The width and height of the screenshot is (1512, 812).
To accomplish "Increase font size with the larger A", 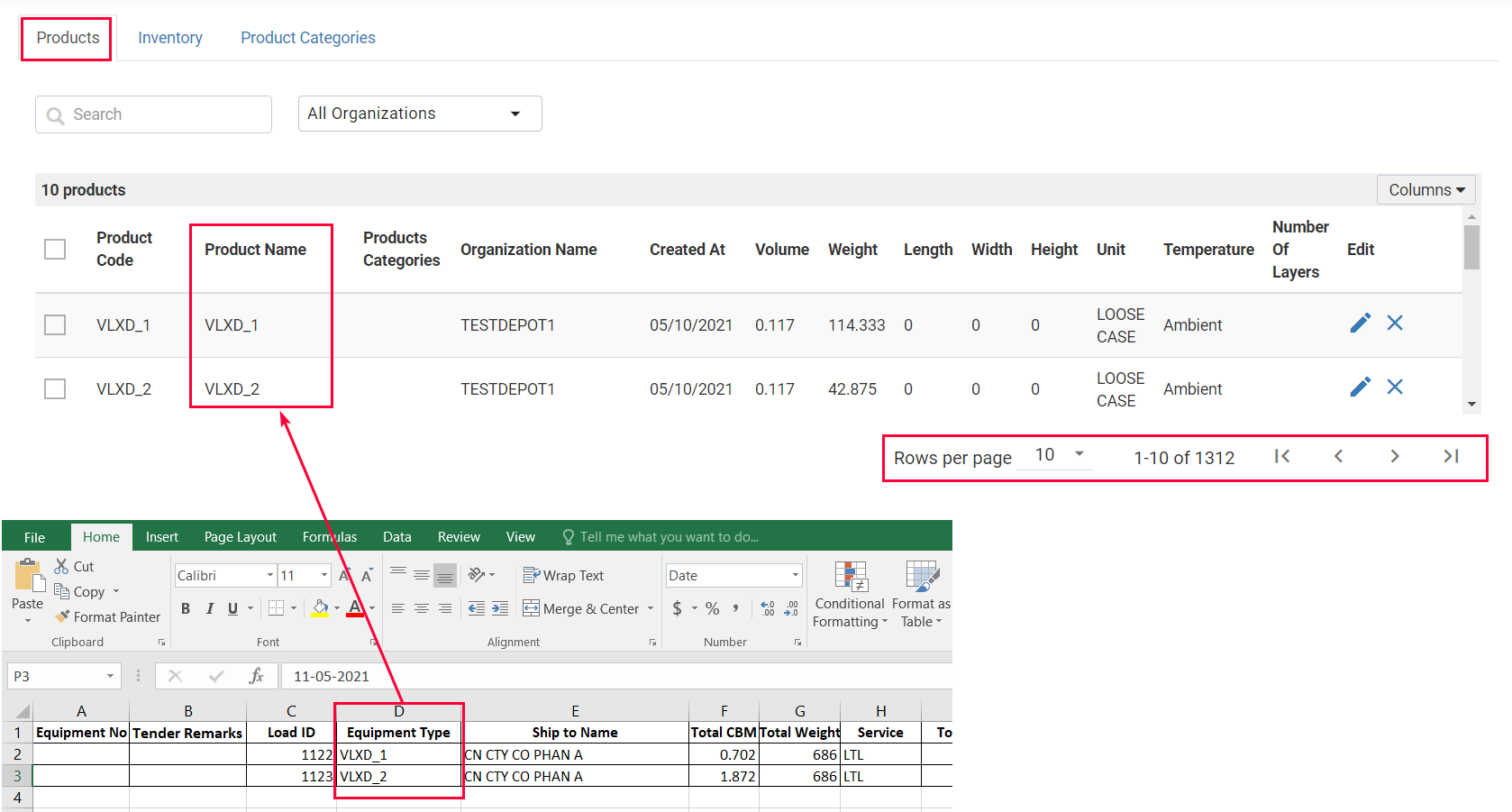I will [x=344, y=575].
